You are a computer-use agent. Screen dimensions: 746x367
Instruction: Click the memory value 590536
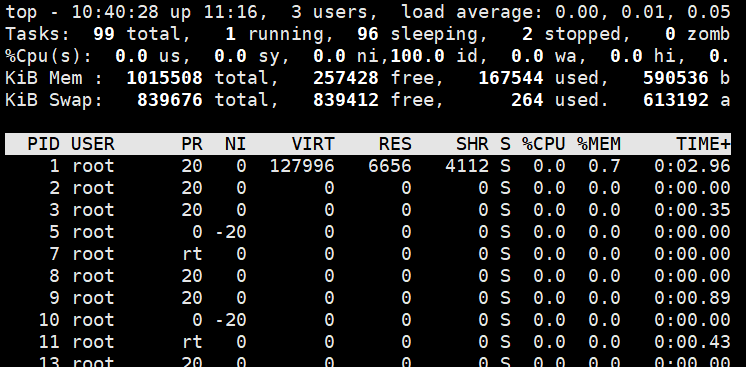676,78
